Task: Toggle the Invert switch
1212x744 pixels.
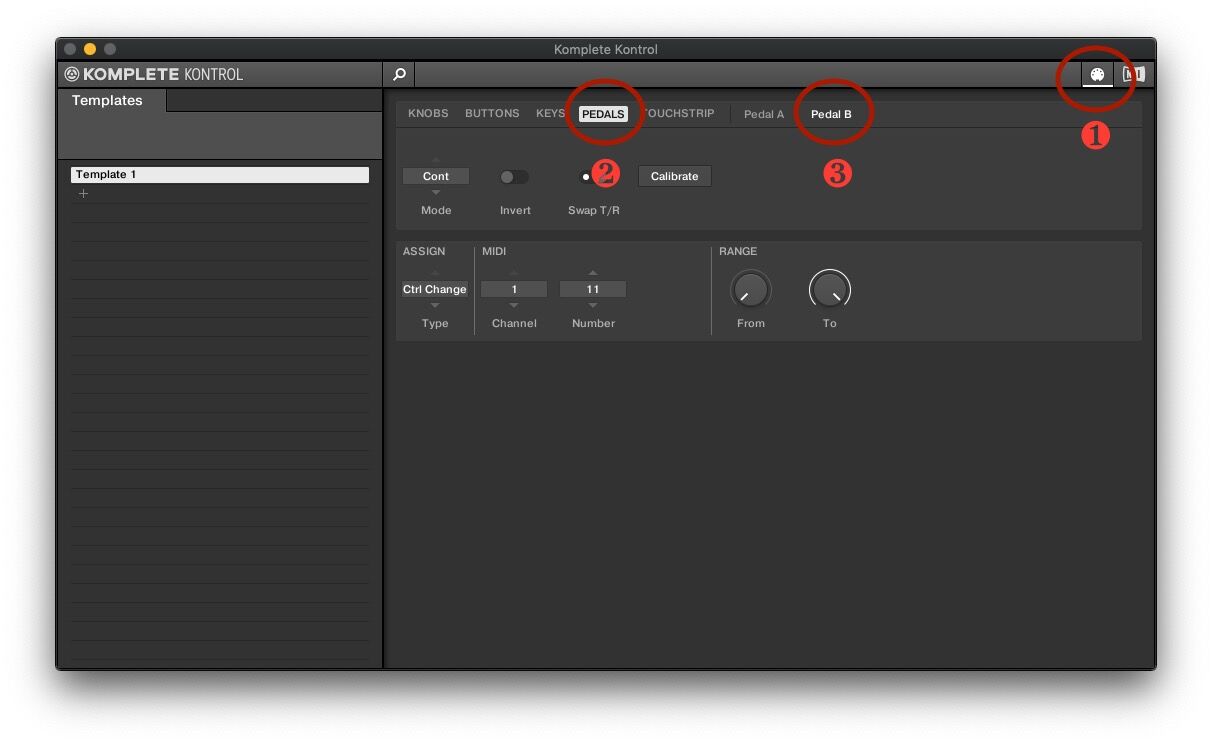Action: [514, 177]
